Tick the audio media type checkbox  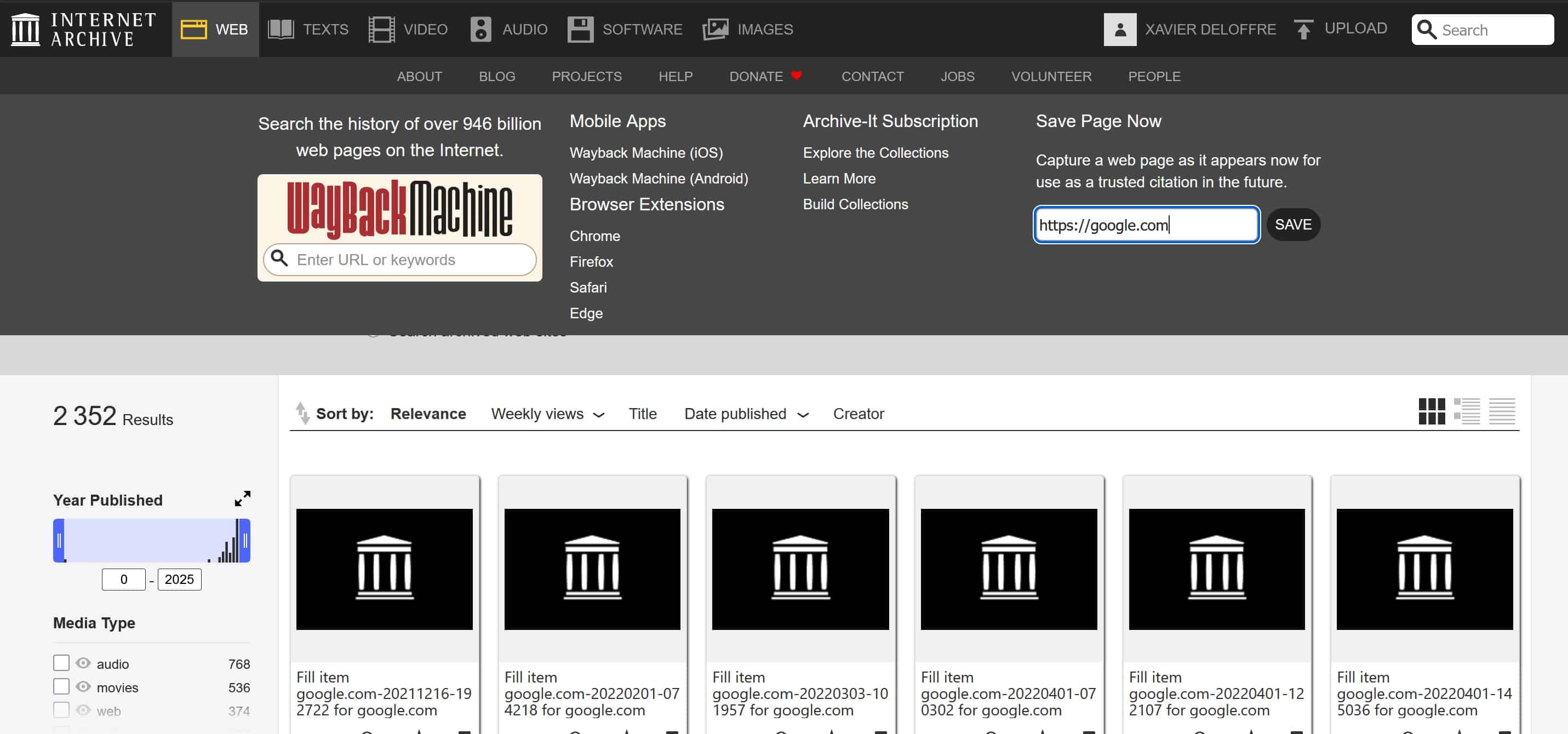coord(61,663)
